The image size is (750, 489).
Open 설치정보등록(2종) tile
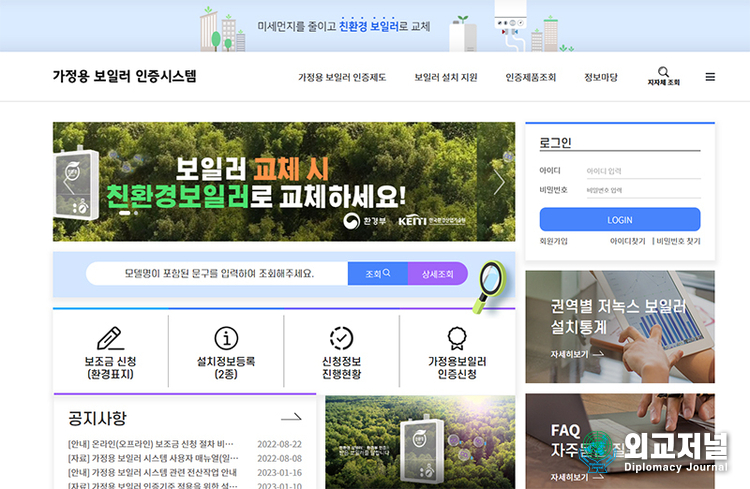226,351
